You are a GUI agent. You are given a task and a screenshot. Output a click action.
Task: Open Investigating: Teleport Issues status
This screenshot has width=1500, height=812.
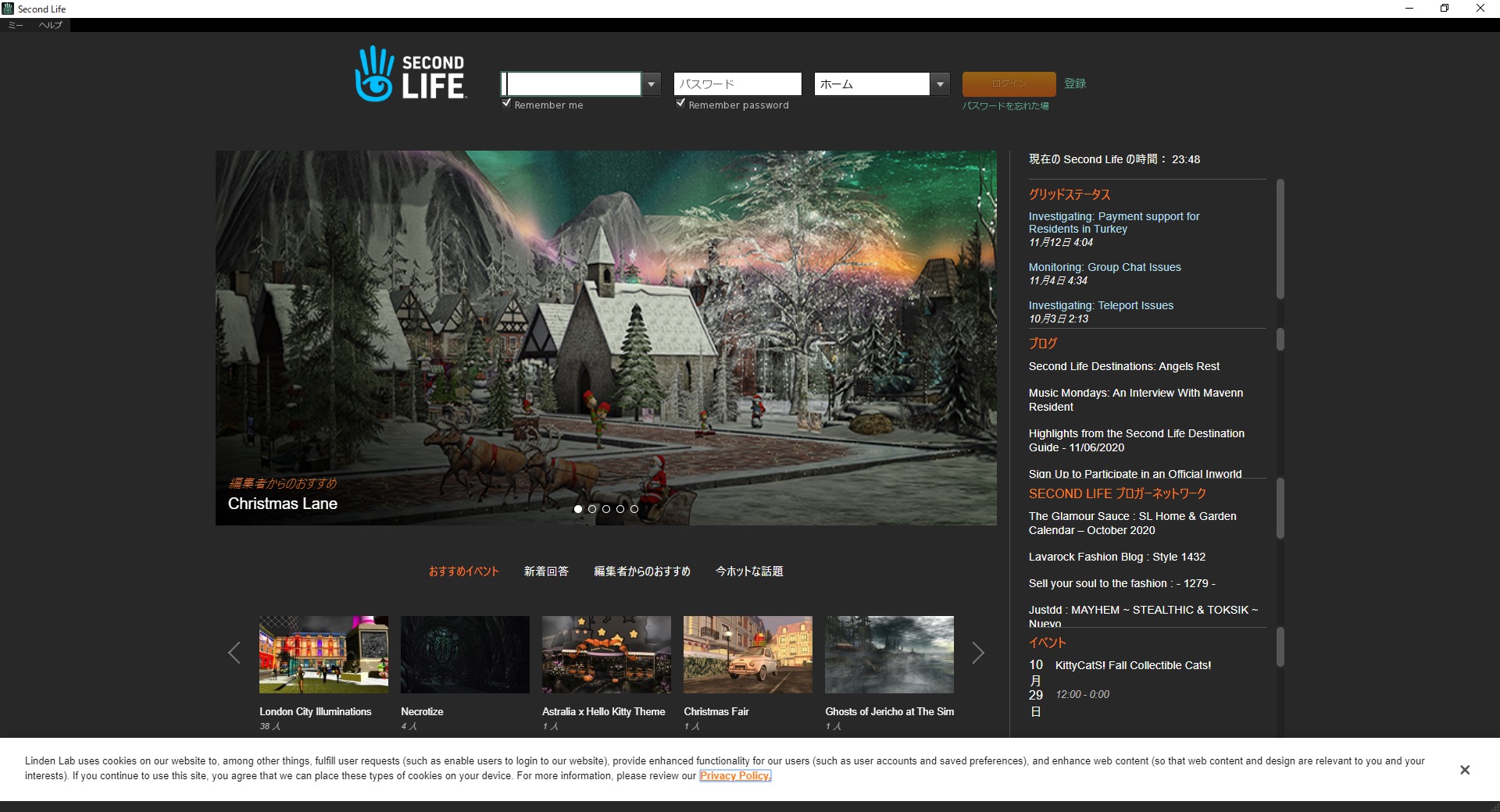pos(1101,305)
